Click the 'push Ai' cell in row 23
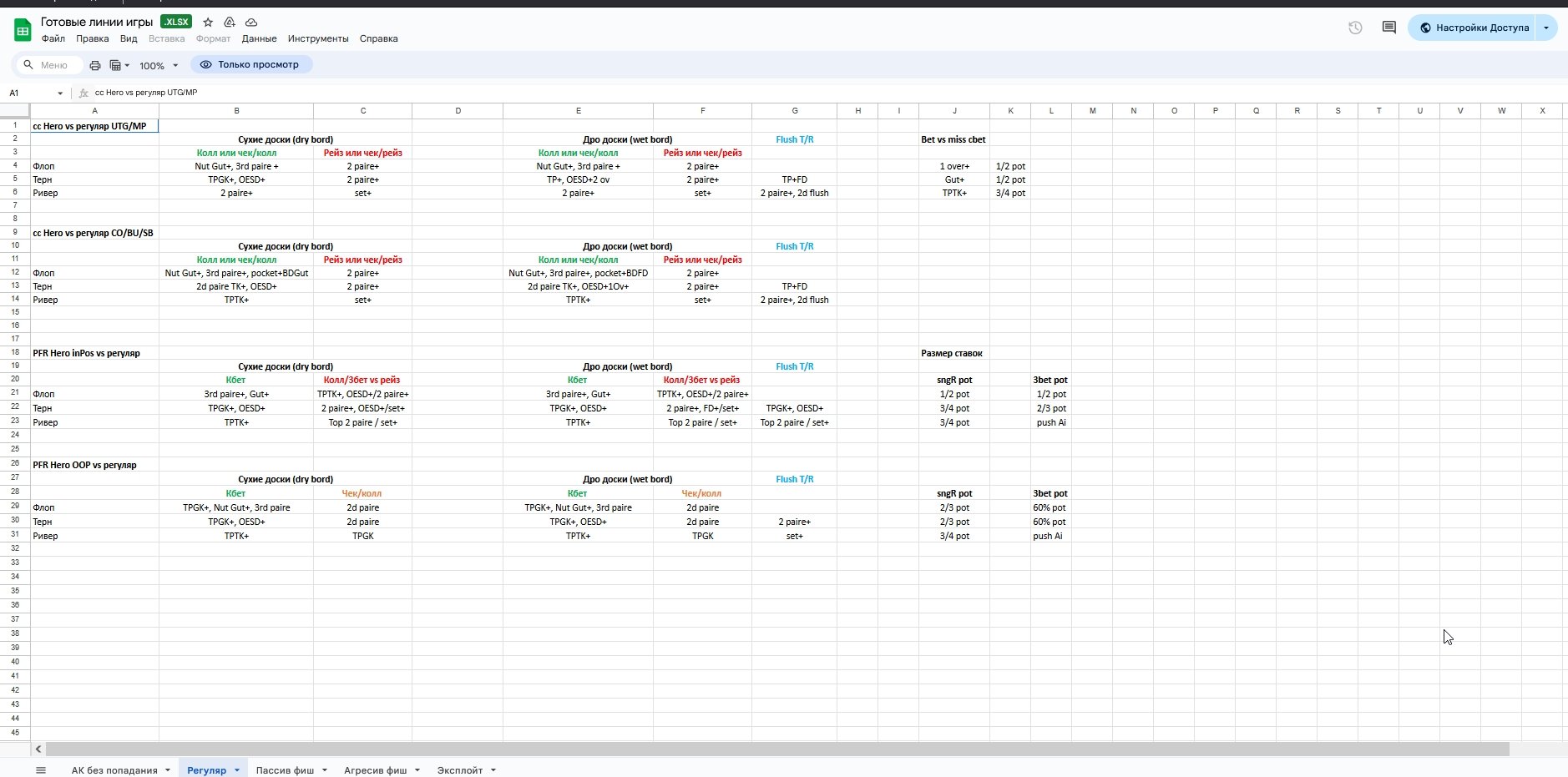Image resolution: width=1568 pixels, height=777 pixels. (x=1050, y=422)
